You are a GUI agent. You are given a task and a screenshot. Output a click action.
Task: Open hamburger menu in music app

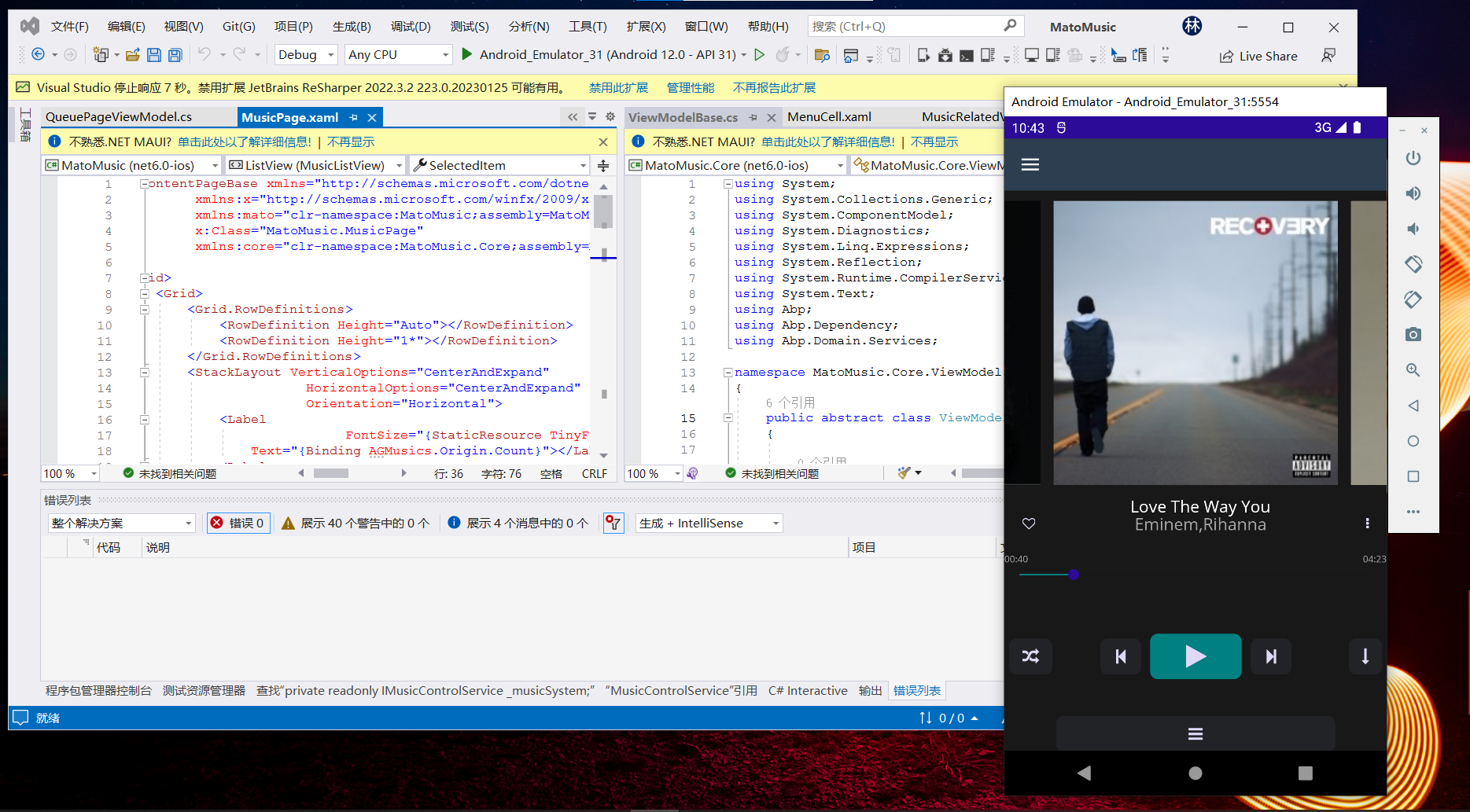click(1030, 165)
